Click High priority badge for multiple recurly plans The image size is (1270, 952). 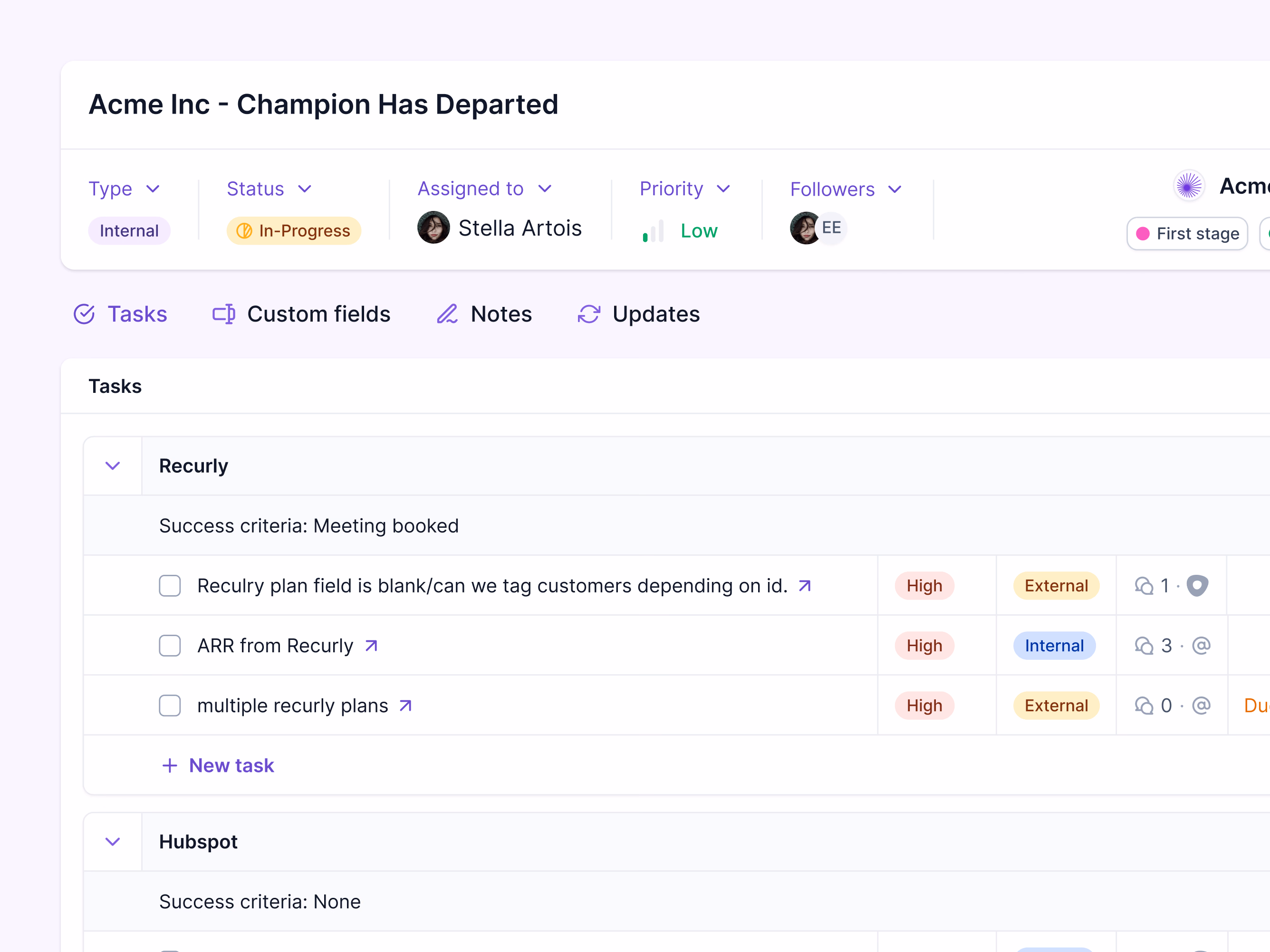924,705
